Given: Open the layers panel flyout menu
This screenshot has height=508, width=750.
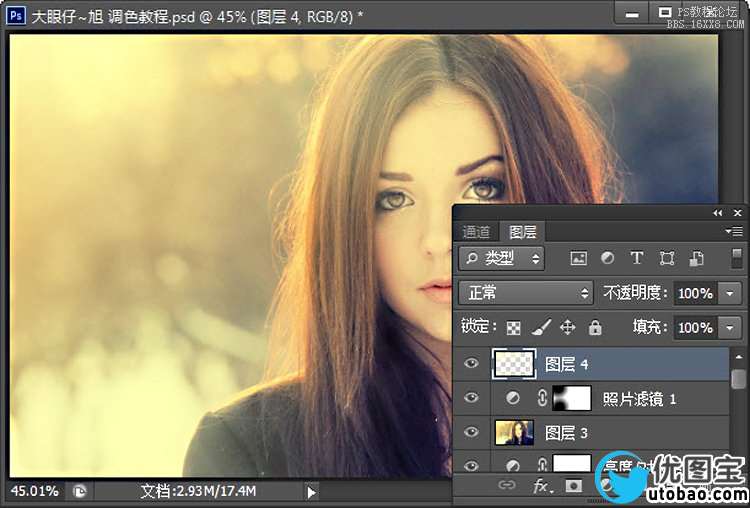Looking at the screenshot, I should [x=734, y=232].
